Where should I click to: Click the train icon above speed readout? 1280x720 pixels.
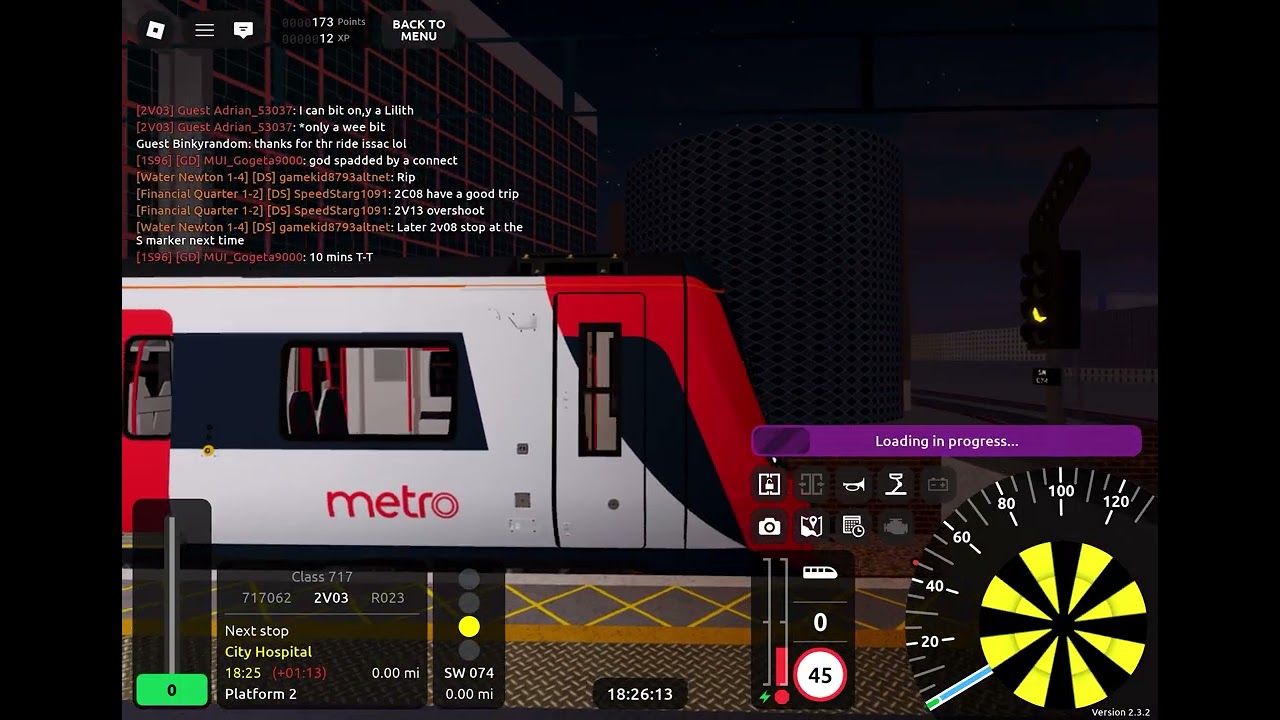[820, 573]
